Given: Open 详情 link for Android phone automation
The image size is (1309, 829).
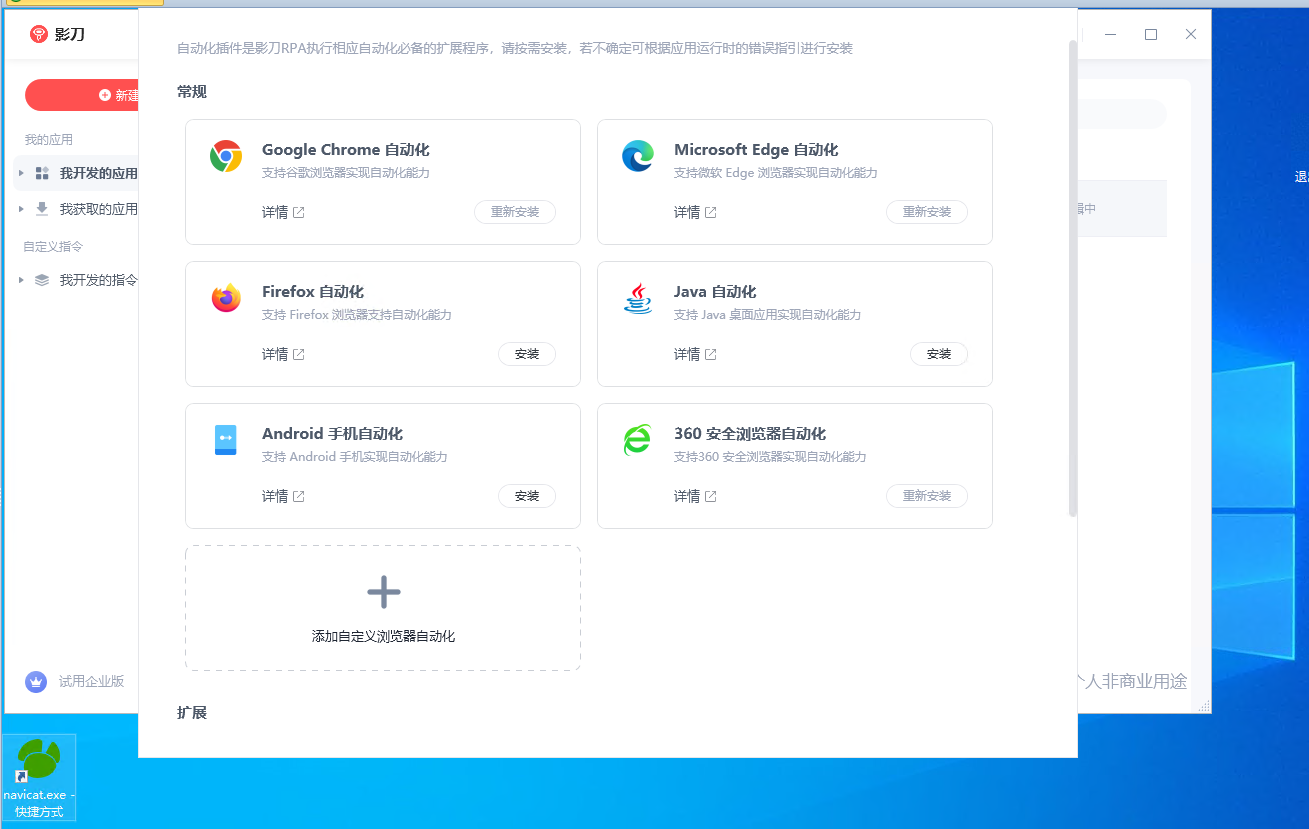Looking at the screenshot, I should click(283, 496).
